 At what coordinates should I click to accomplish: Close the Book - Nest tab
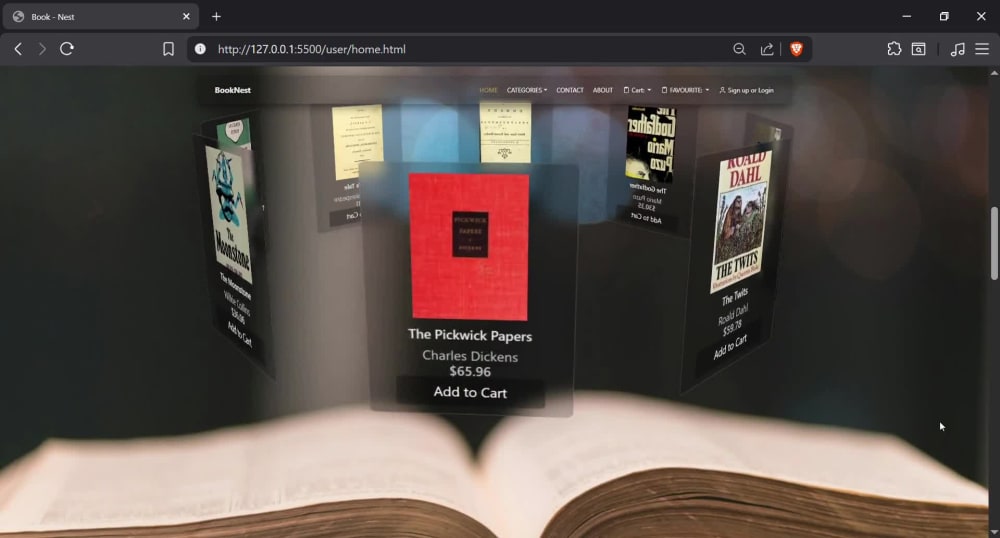pos(186,17)
